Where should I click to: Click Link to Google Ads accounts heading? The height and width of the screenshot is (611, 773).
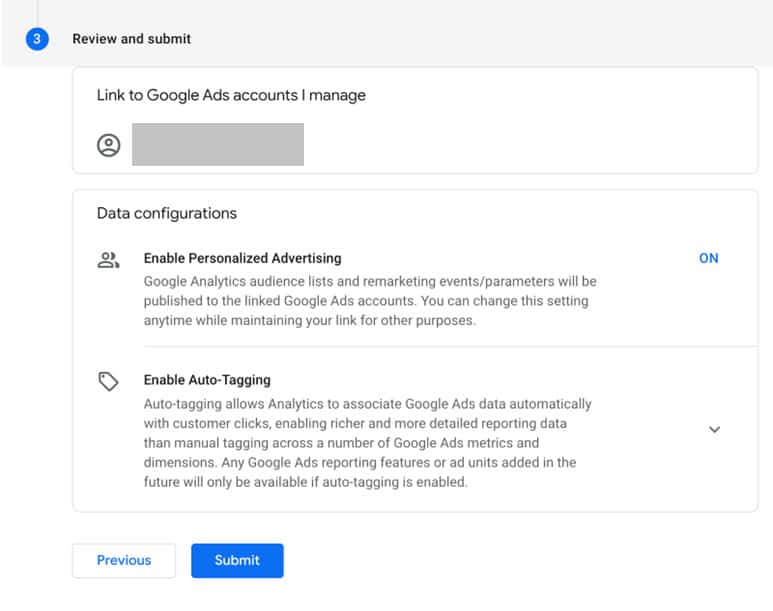click(231, 95)
